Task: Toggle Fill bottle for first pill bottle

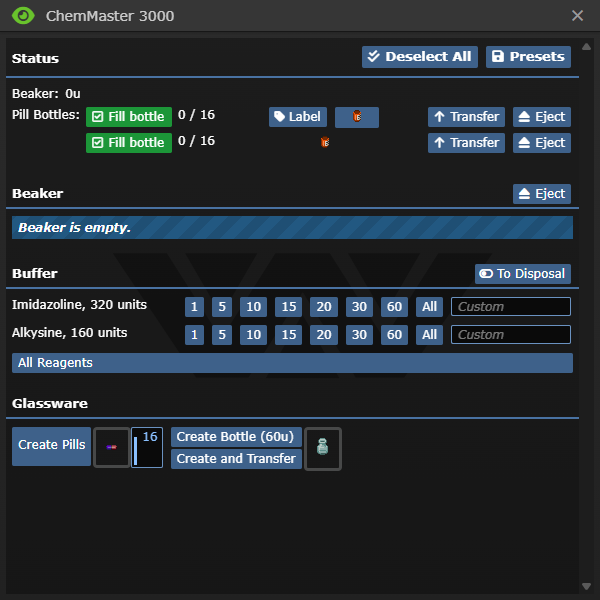Action: pos(128,117)
